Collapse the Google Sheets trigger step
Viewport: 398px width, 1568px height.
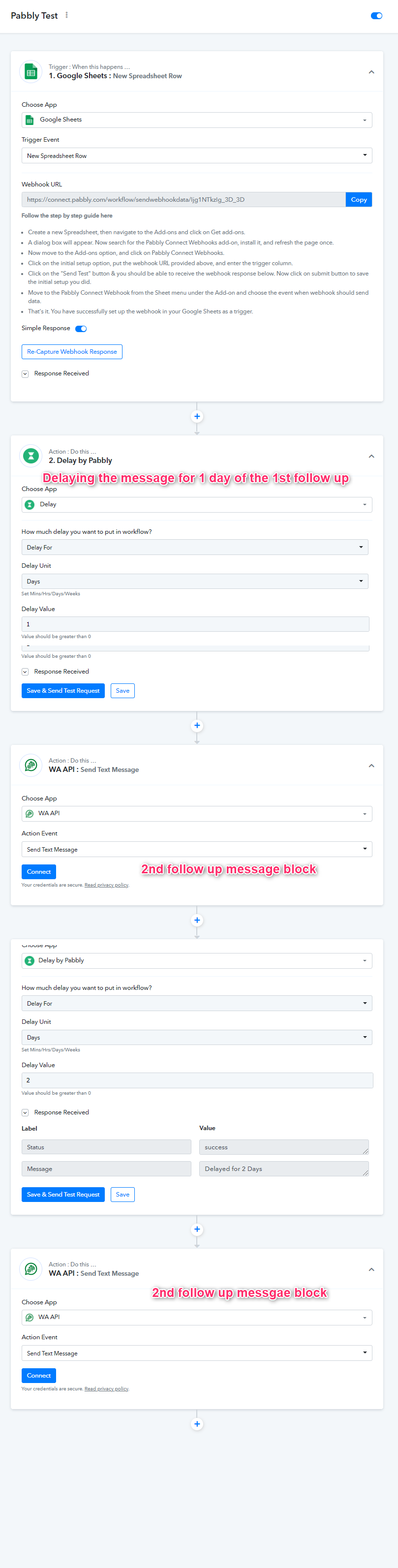click(371, 72)
